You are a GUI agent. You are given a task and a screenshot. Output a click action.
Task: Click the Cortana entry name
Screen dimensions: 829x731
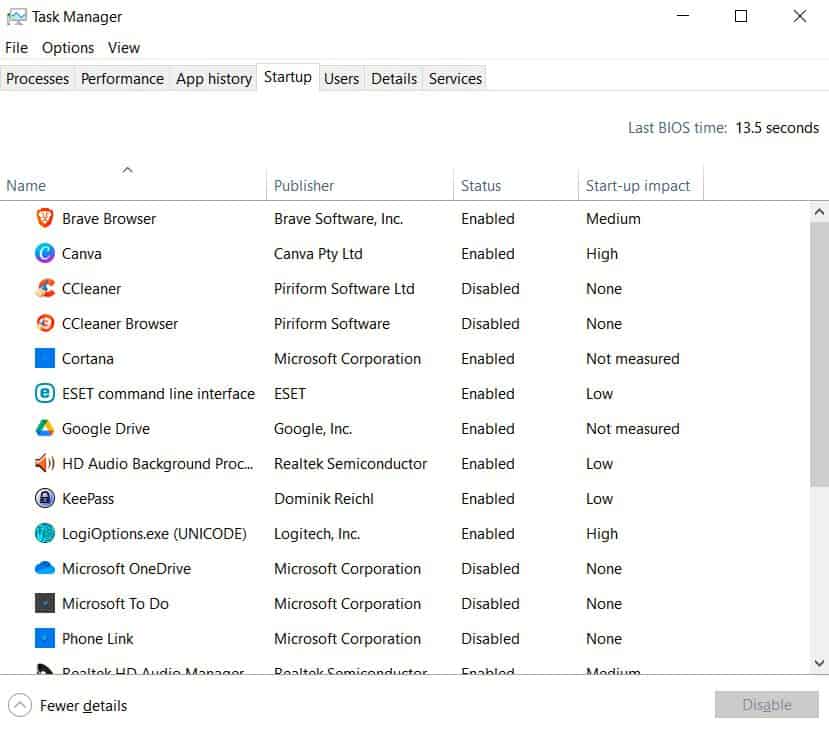pos(88,358)
